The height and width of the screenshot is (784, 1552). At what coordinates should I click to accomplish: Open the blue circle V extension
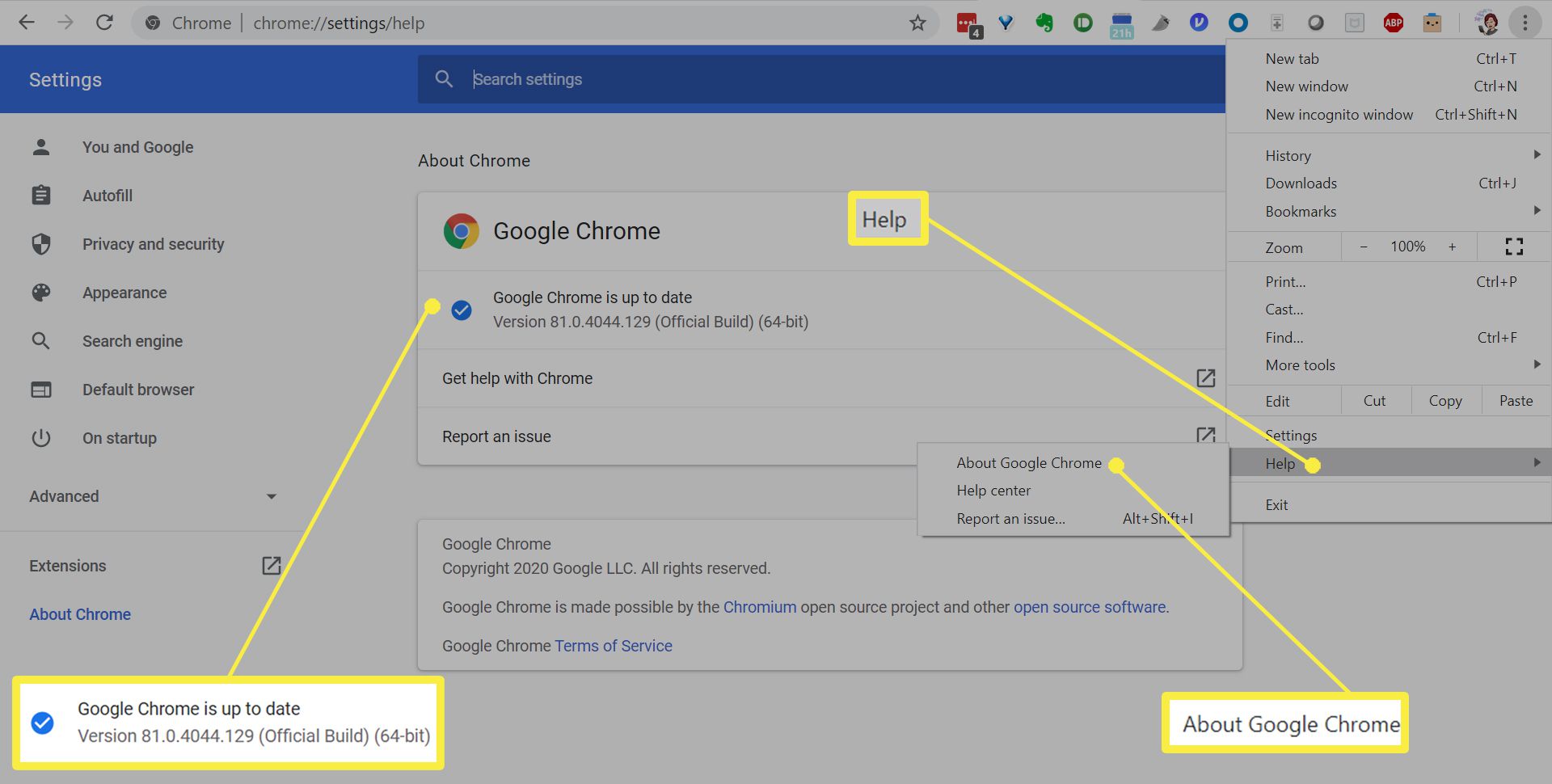(x=1199, y=23)
